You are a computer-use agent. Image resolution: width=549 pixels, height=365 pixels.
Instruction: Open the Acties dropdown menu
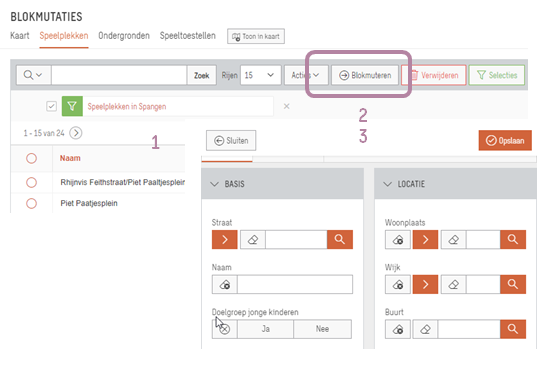306,75
